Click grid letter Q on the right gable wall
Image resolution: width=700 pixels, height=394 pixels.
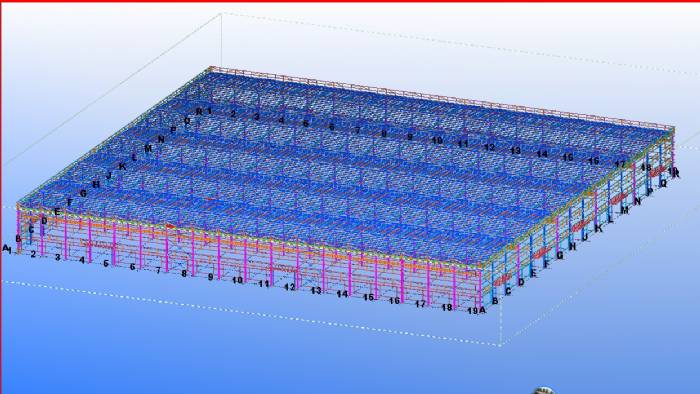pyautogui.click(x=663, y=183)
